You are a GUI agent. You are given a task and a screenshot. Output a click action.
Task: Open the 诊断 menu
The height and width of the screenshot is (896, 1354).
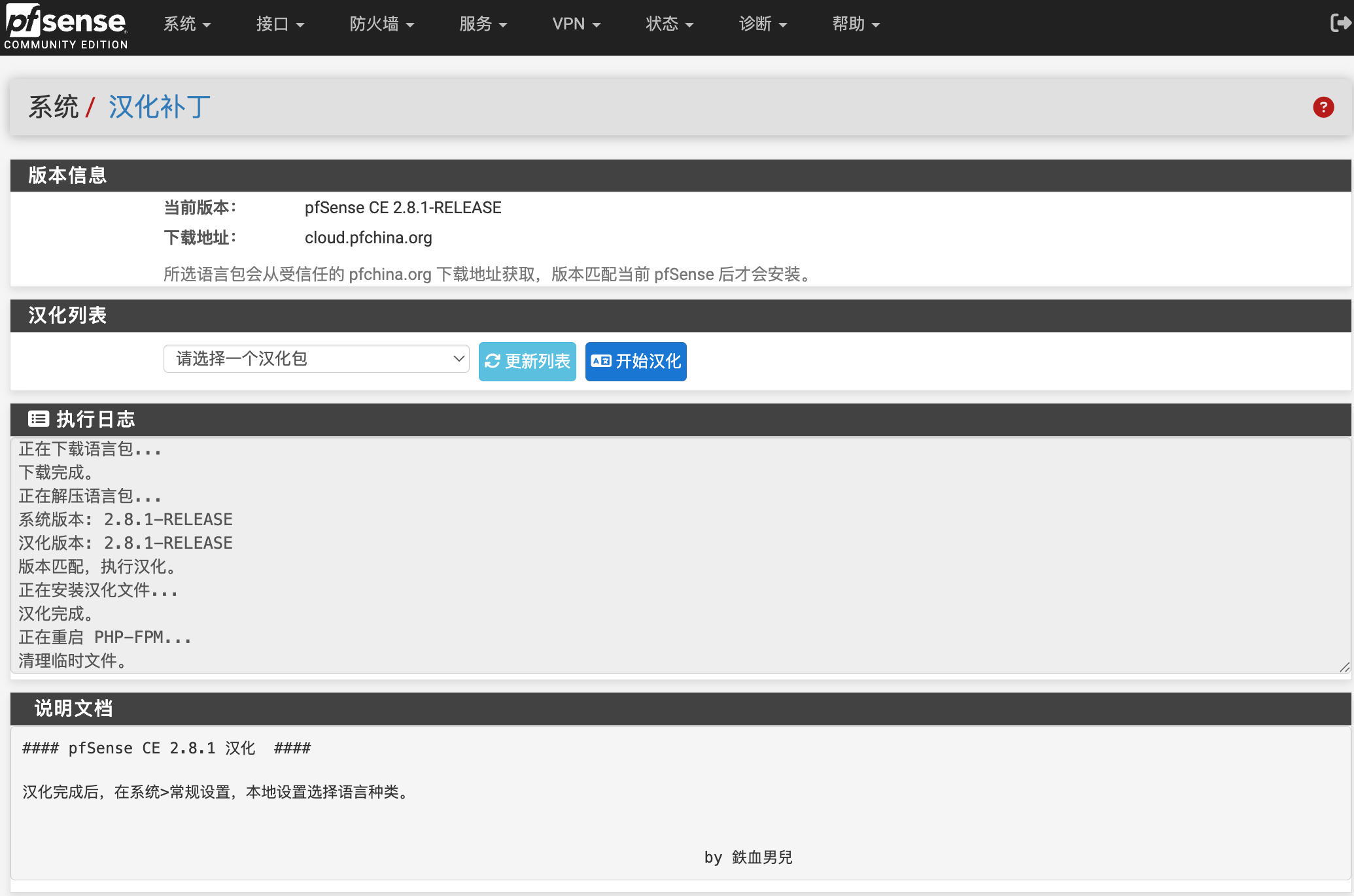(x=763, y=24)
